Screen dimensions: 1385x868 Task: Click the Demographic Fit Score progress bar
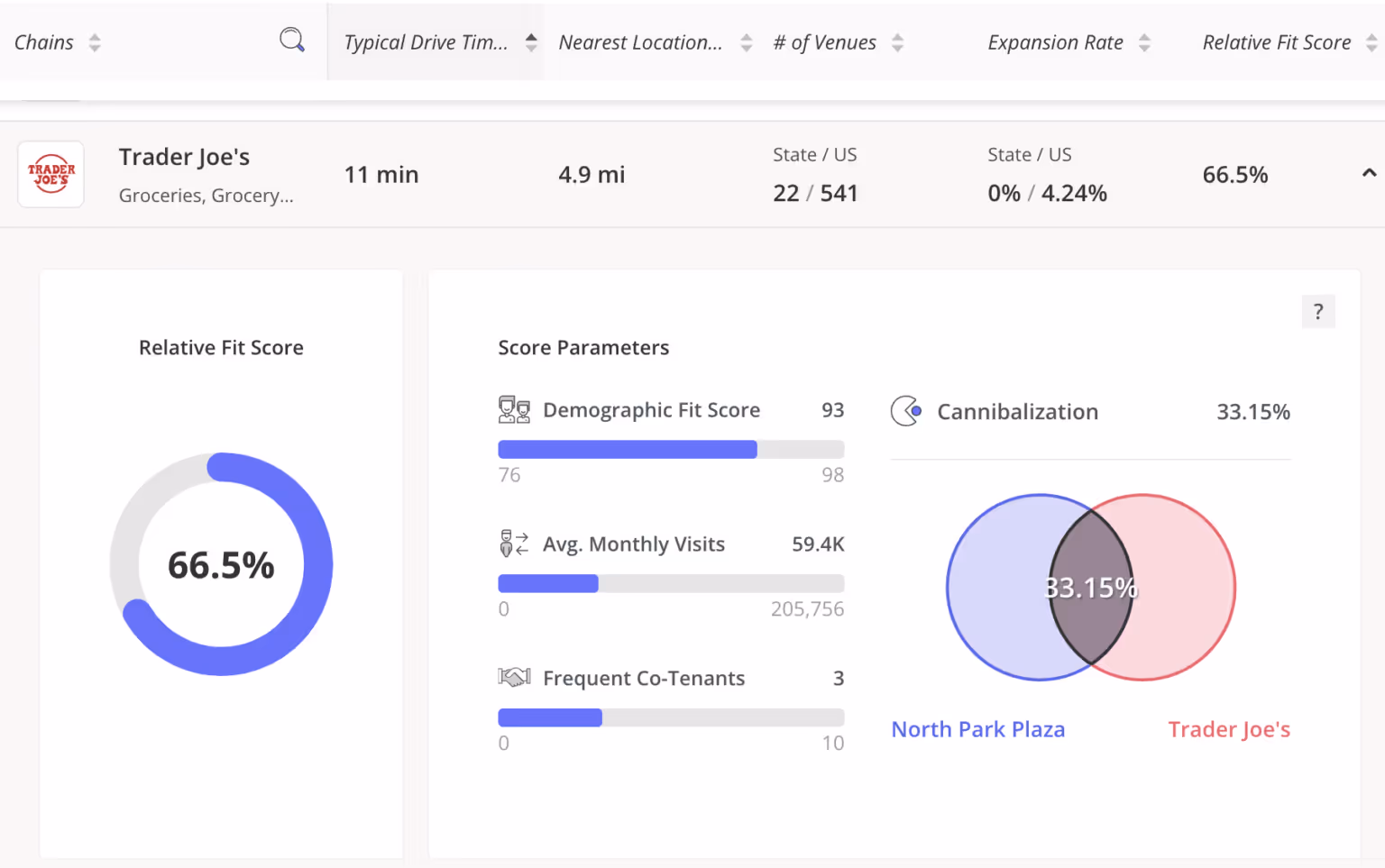(x=671, y=450)
